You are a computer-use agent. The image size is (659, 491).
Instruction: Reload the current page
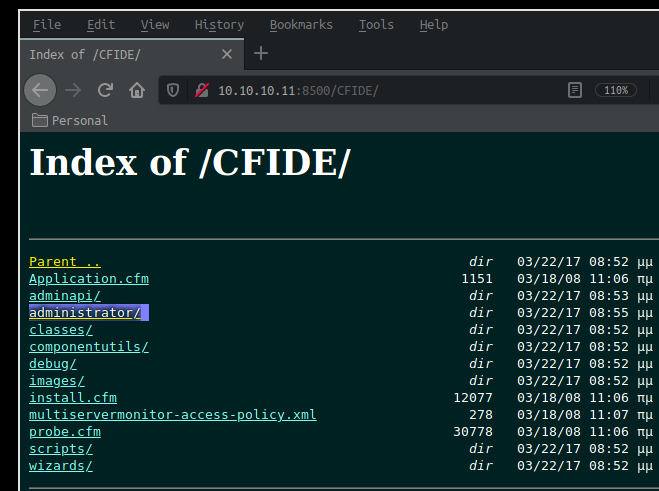(x=105, y=90)
